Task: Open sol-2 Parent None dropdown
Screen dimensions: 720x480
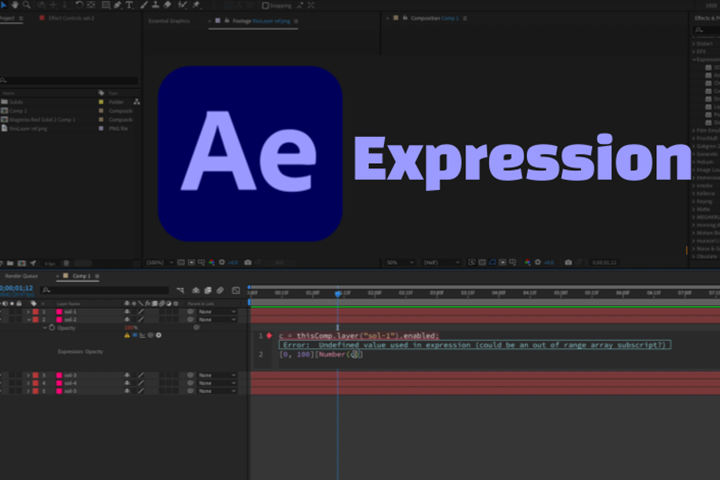Action: pos(217,320)
